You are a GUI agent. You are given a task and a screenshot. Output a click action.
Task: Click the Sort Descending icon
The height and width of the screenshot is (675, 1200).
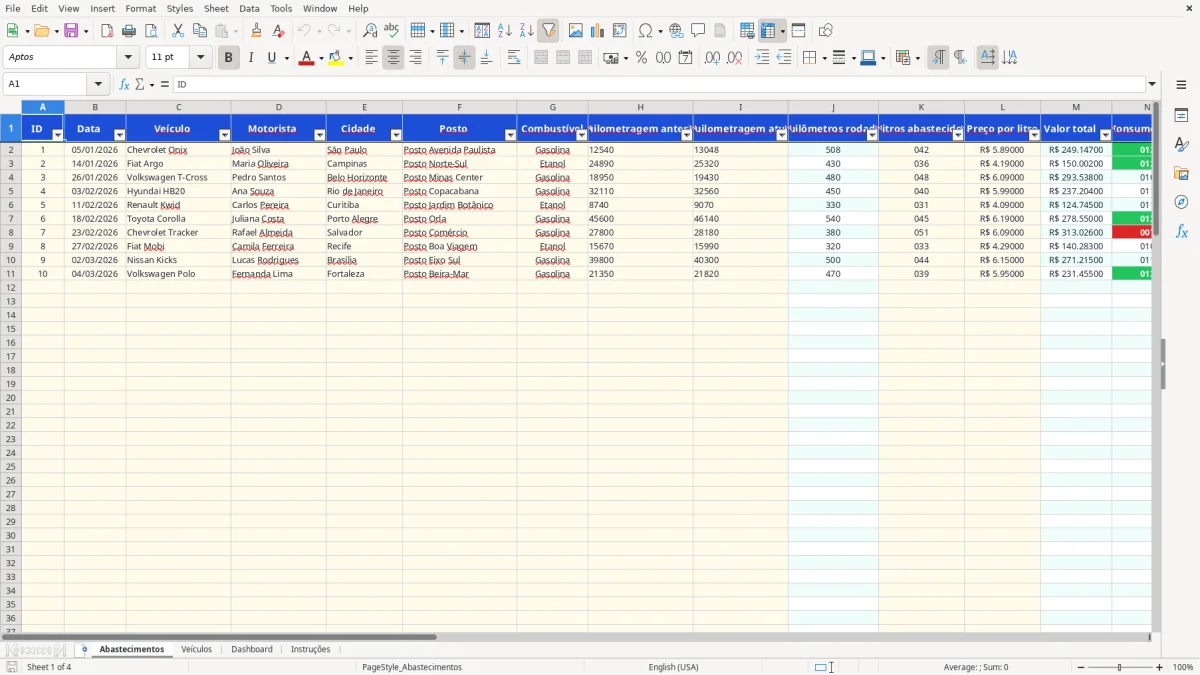click(x=526, y=31)
